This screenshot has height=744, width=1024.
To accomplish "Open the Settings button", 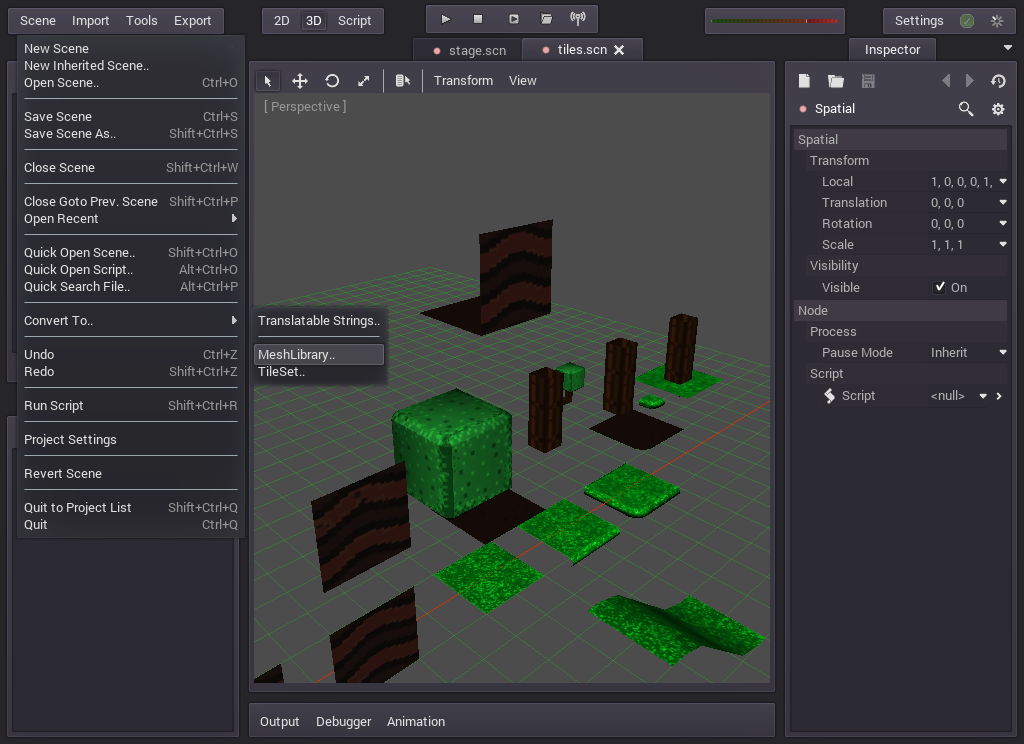I will click(x=919, y=21).
